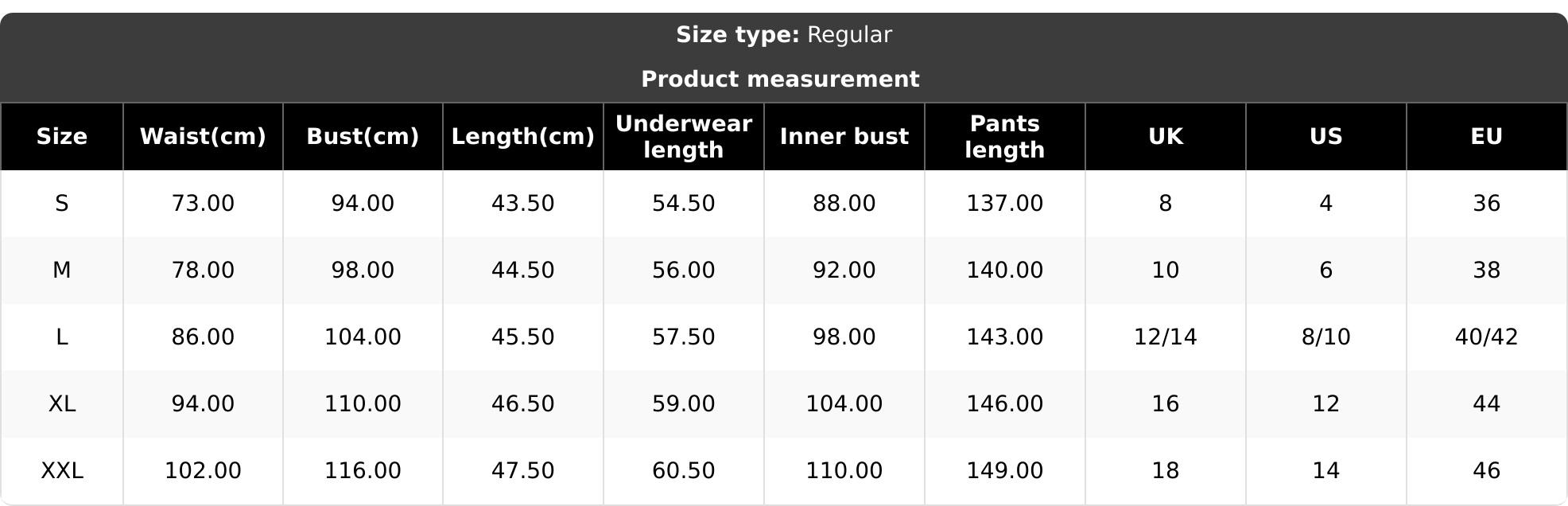Click the US column header

pos(1325,137)
